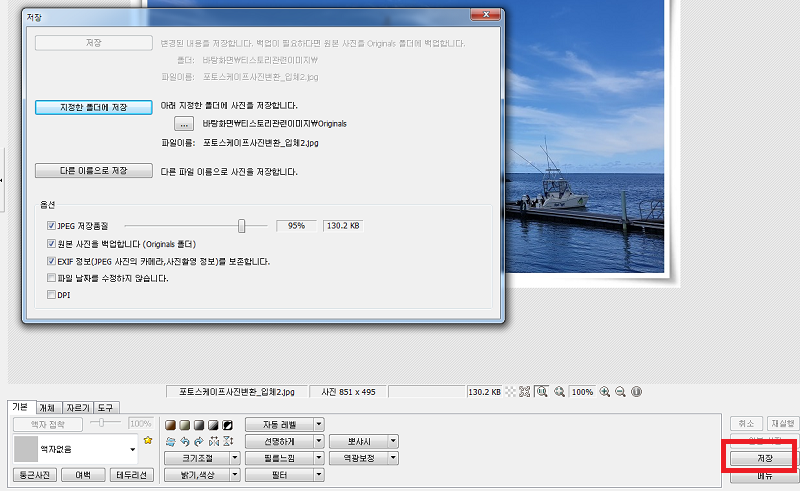Click the frame adhesion slider near 100%
Viewport: 800px width, 491px height.
tap(102, 423)
